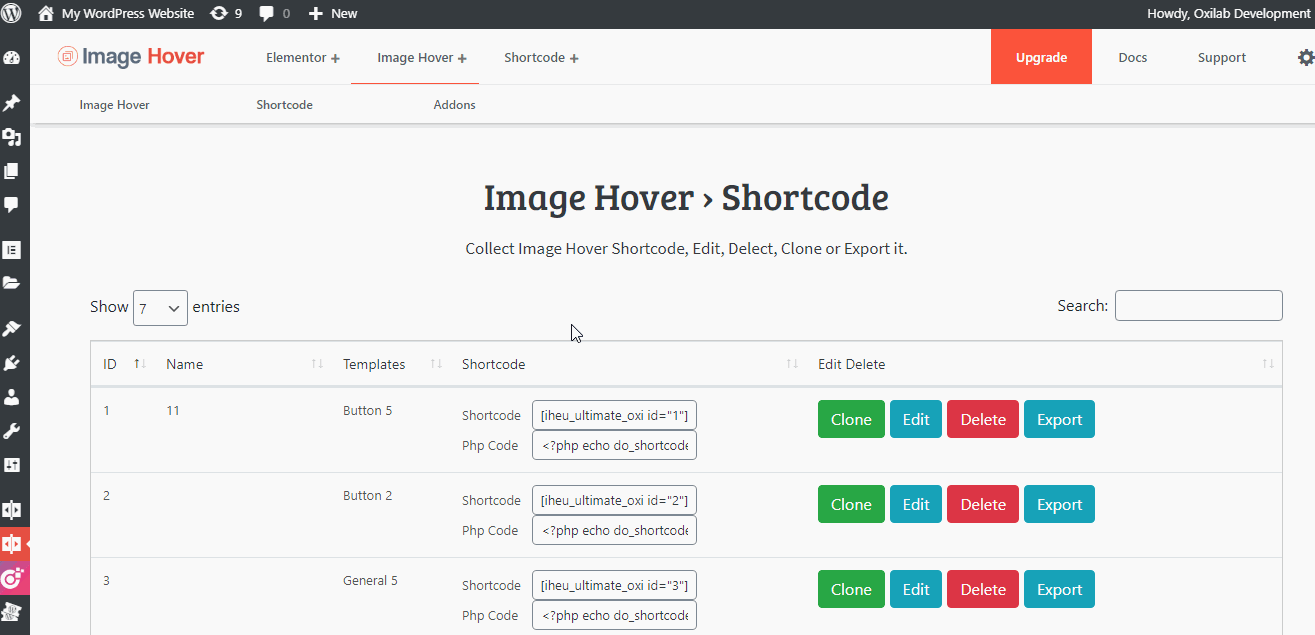Clone the General 5 entry
Viewport: 1315px width, 635px height.
tap(851, 589)
